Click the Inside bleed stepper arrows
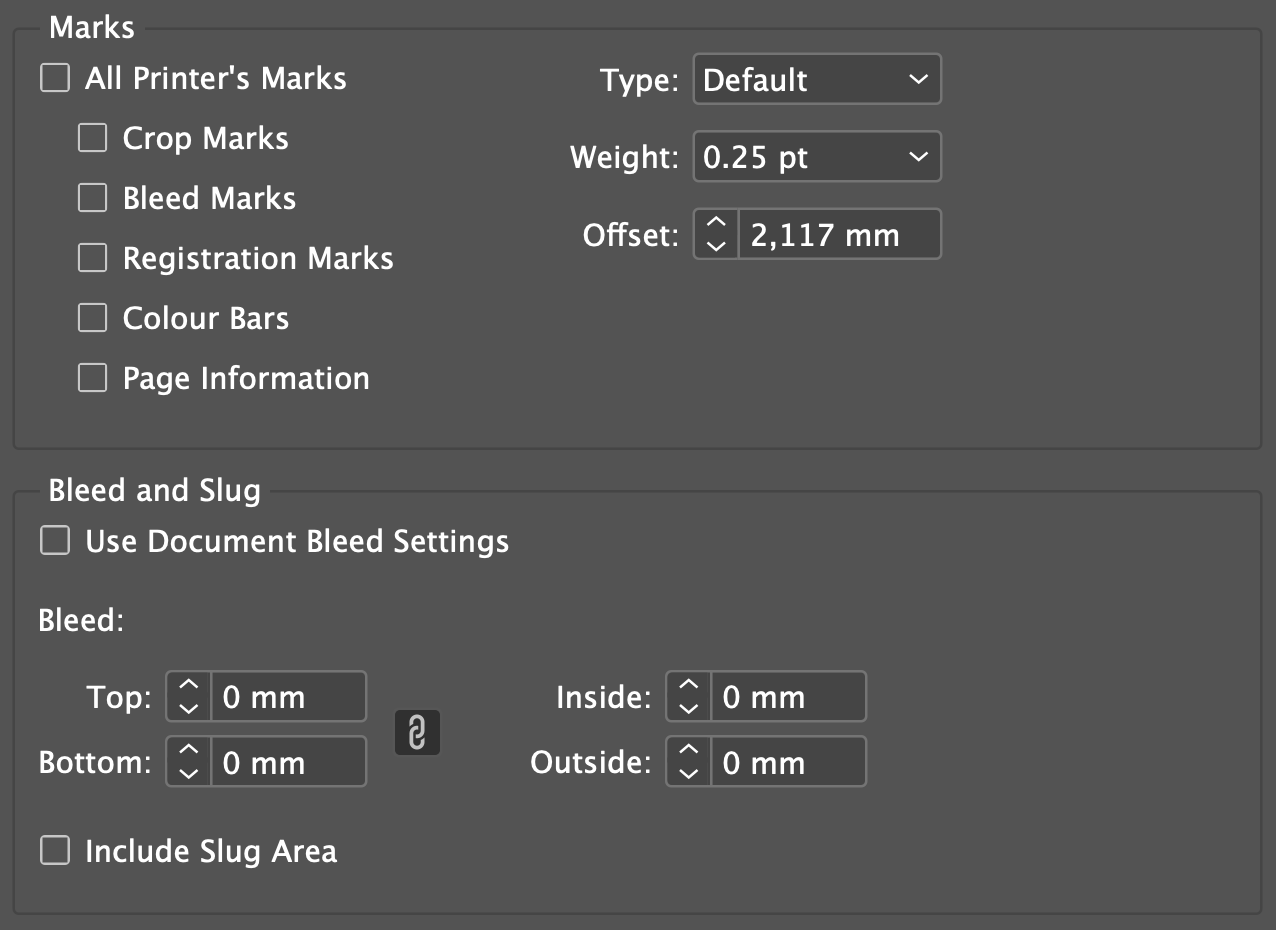 tap(689, 697)
